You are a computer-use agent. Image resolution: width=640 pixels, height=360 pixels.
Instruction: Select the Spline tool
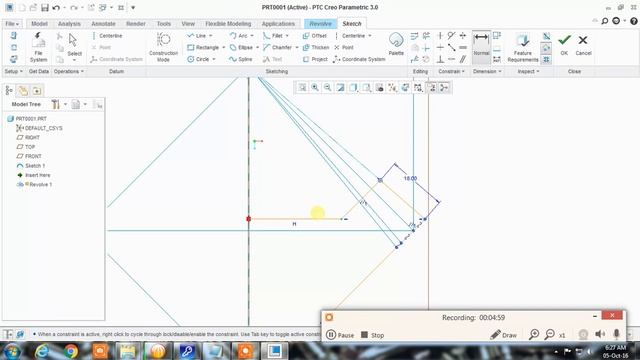[x=241, y=59]
